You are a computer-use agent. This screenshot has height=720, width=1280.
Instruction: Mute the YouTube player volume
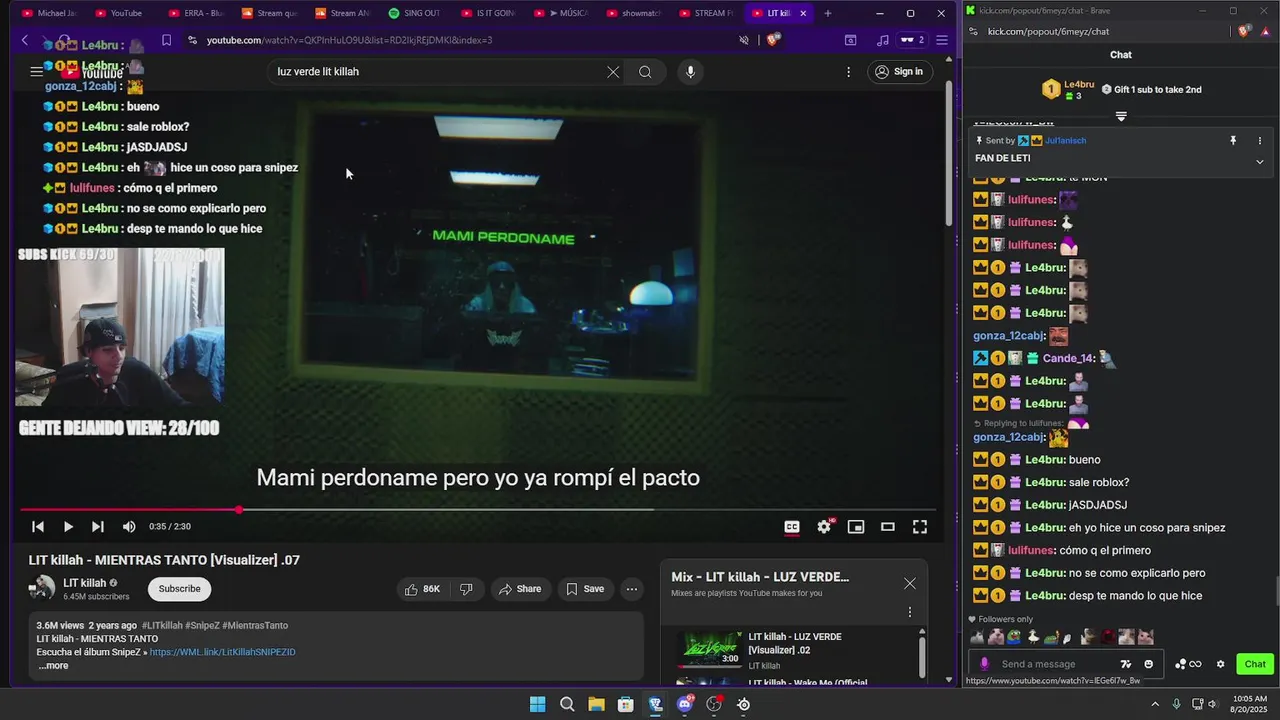coord(129,527)
